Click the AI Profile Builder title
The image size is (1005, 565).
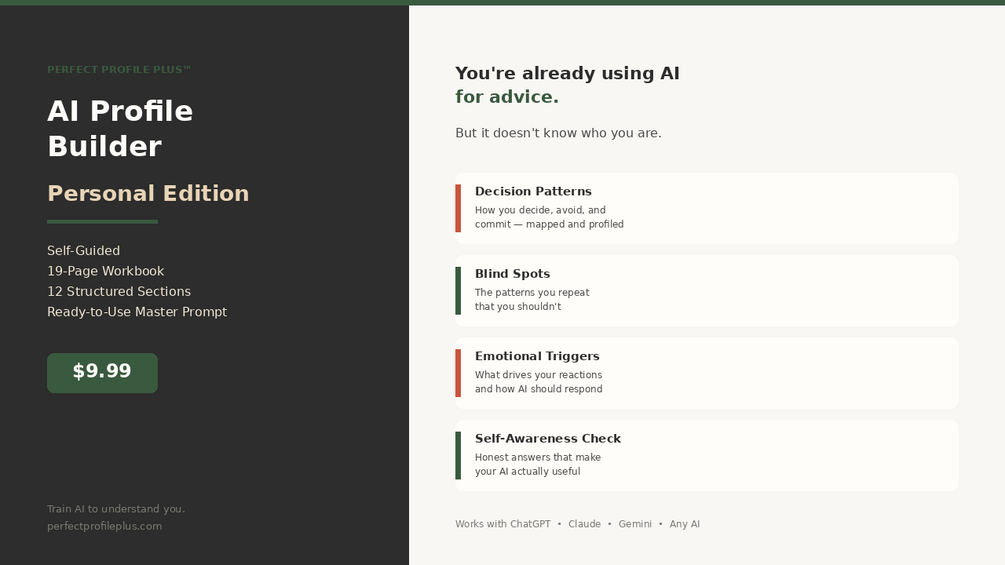tap(120, 128)
